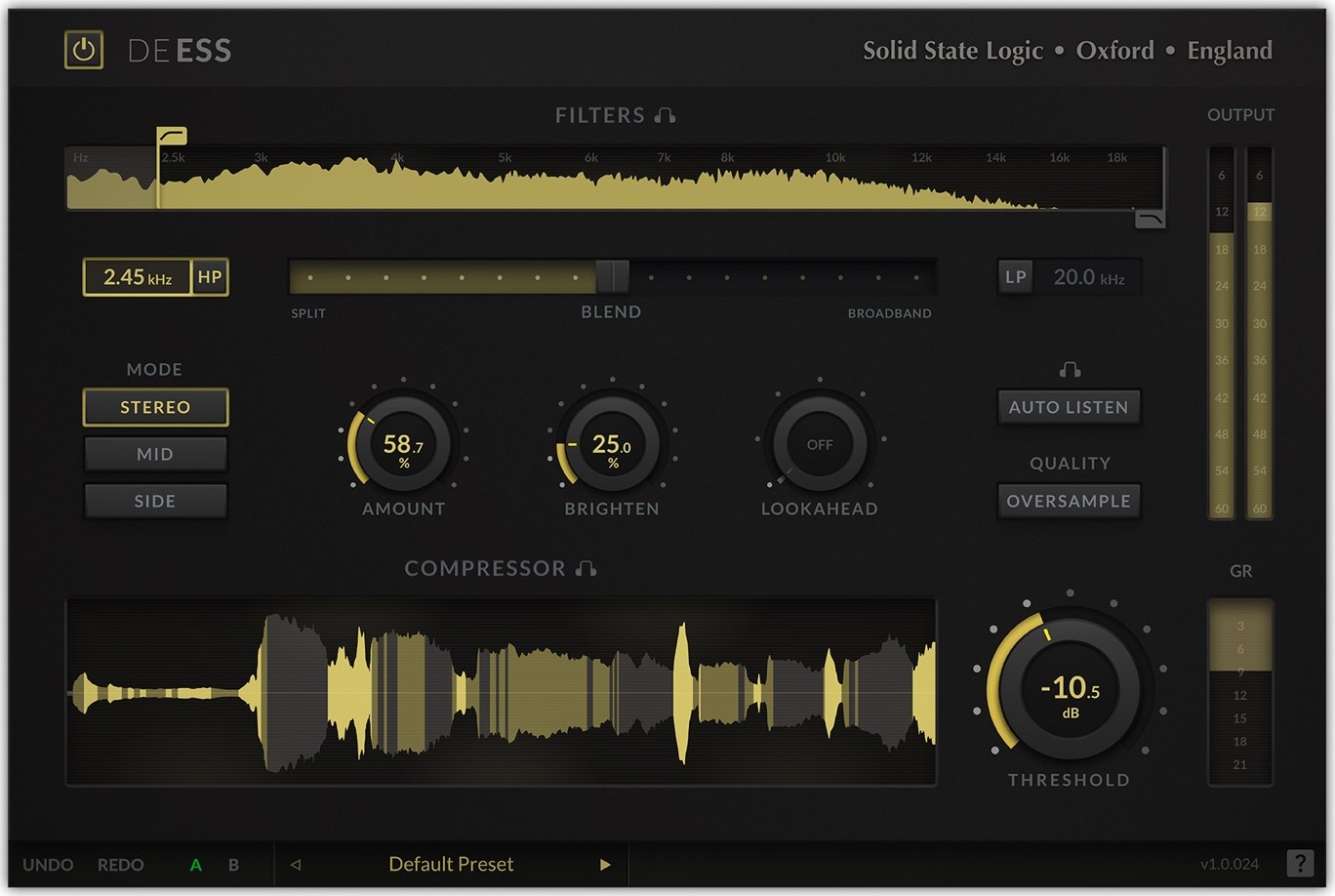Screen dimensions: 1335x896
Task: Select MID mode
Action: 155,454
